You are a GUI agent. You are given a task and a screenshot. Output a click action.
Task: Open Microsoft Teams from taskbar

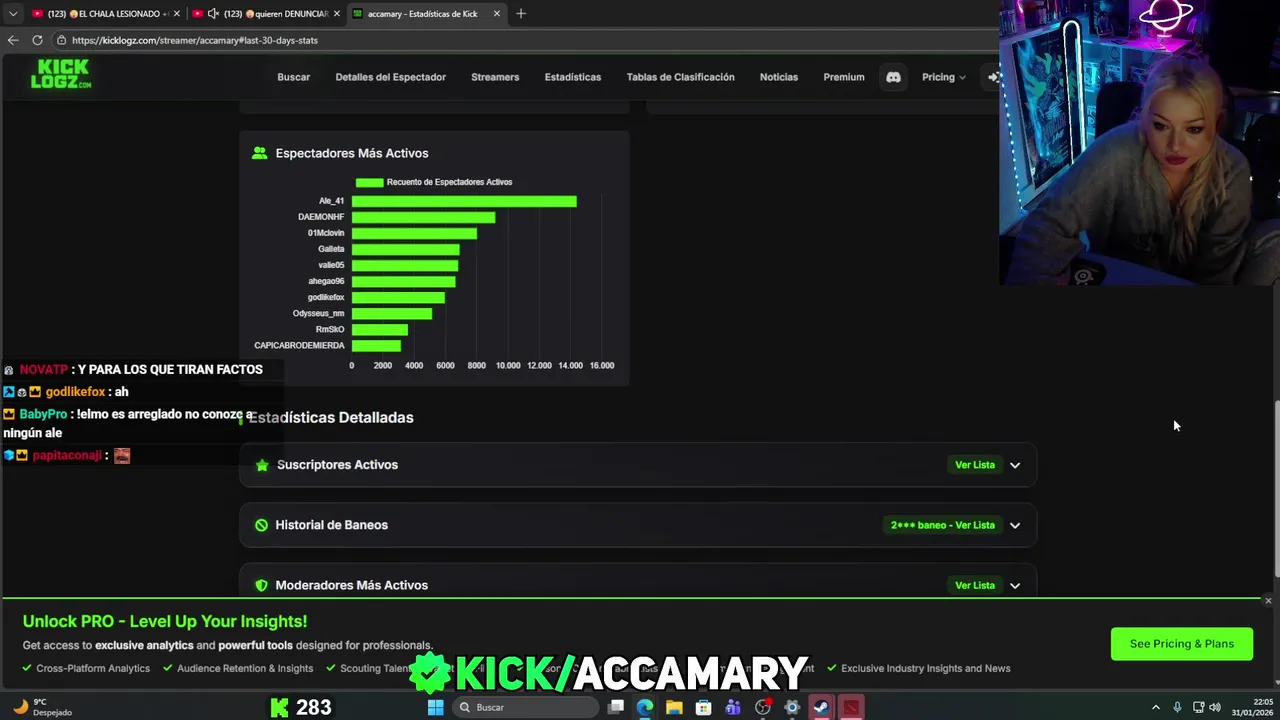coord(733,707)
